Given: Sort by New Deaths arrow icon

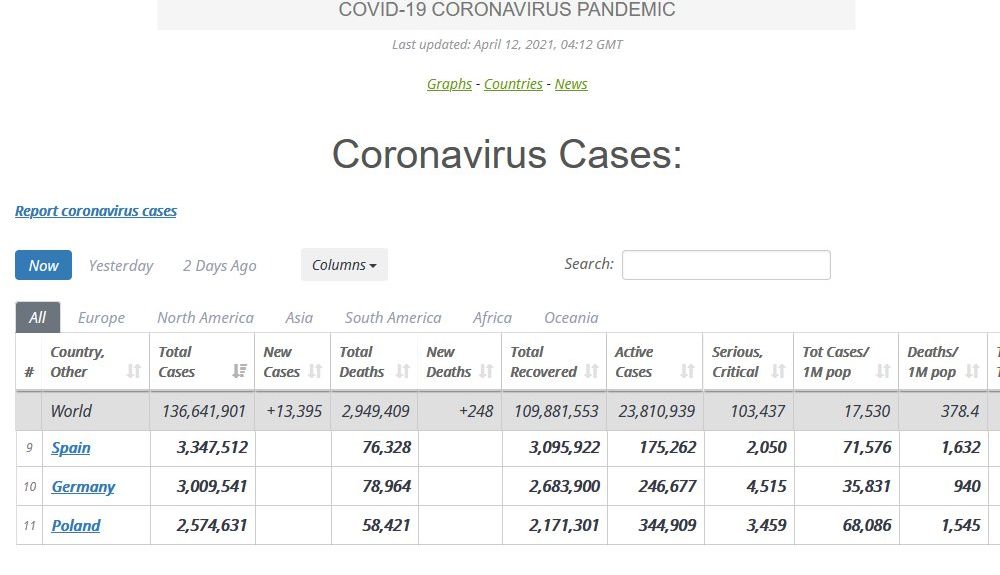Looking at the screenshot, I should point(487,372).
